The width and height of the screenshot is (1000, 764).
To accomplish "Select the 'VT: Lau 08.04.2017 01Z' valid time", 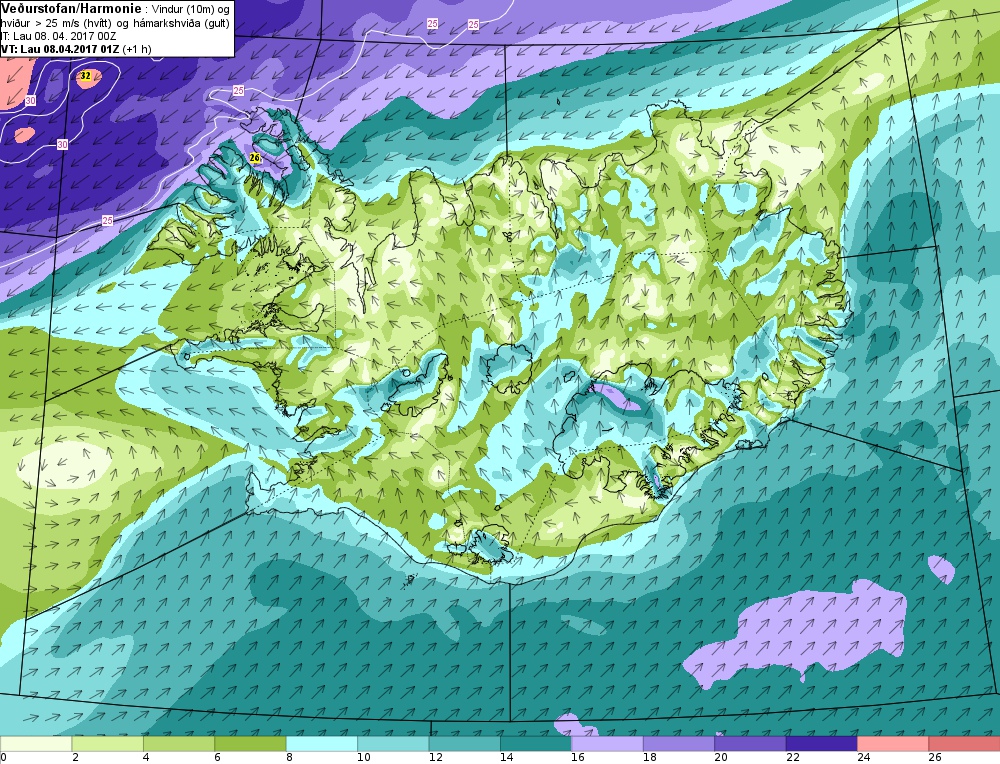I will [61, 49].
